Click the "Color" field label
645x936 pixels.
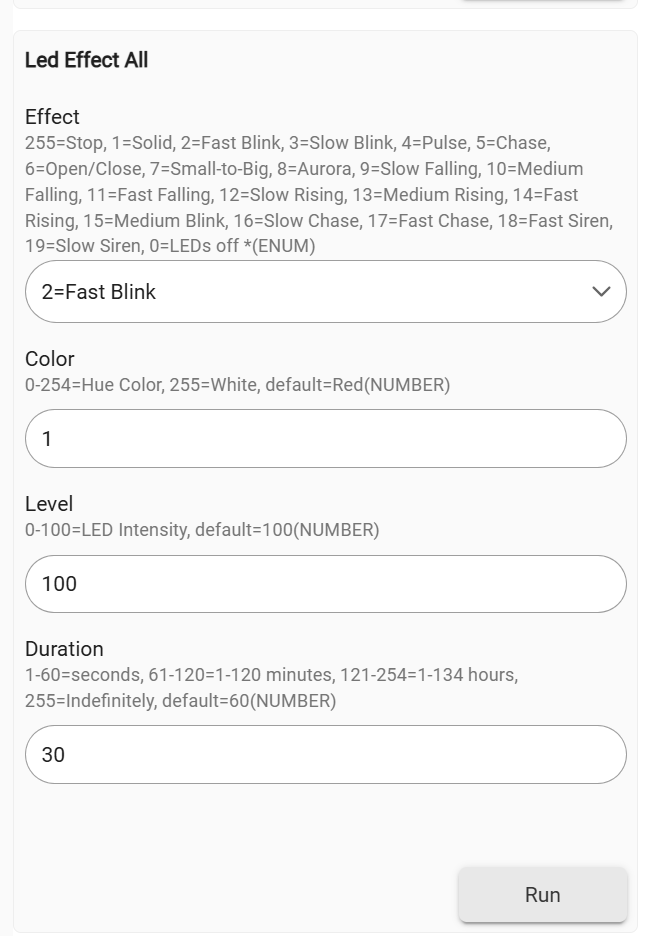50,359
